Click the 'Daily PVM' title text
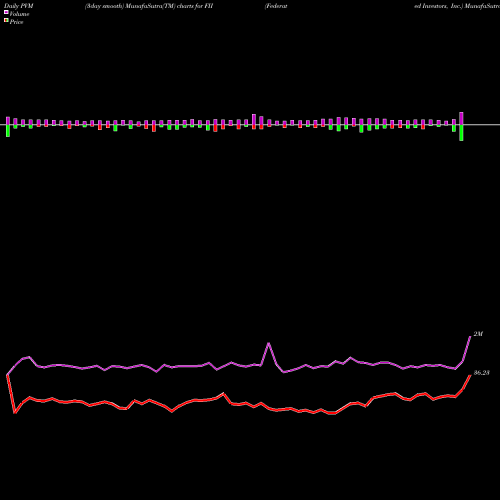 19,6
